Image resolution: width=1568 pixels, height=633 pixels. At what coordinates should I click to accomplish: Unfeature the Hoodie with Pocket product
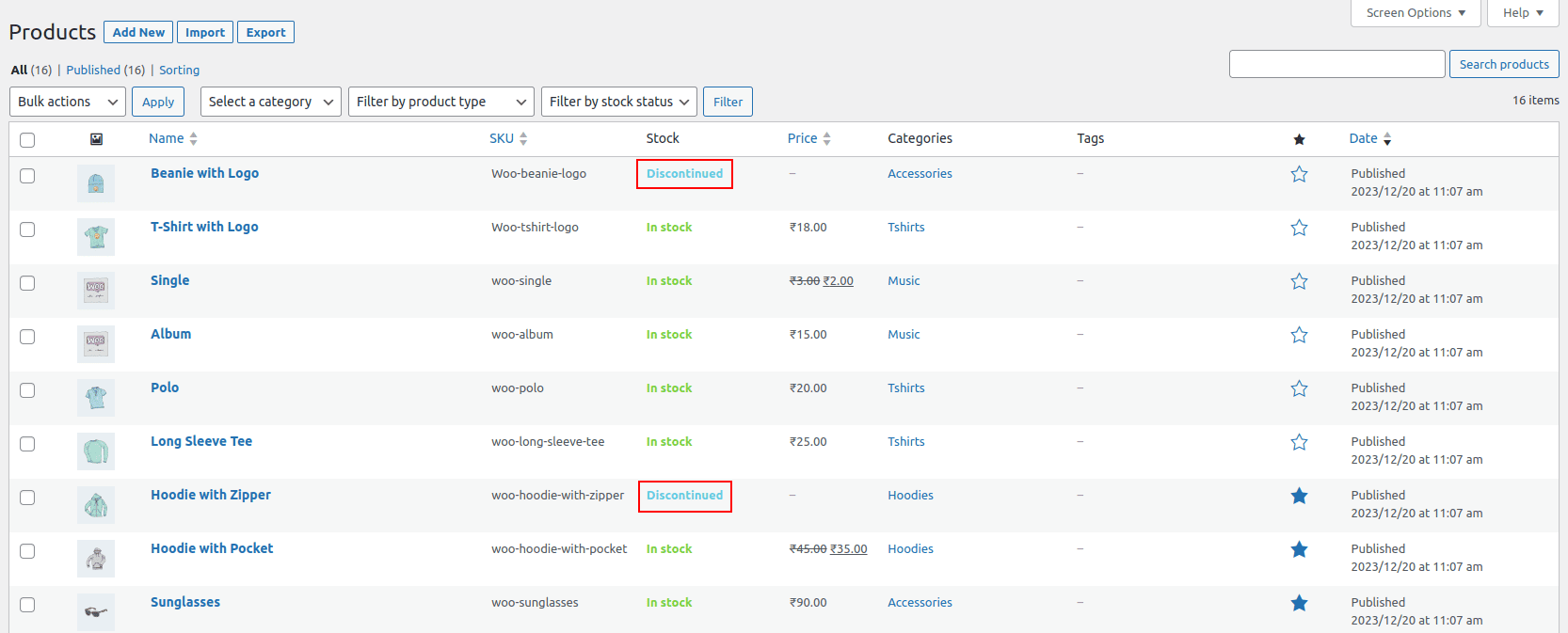(1299, 549)
